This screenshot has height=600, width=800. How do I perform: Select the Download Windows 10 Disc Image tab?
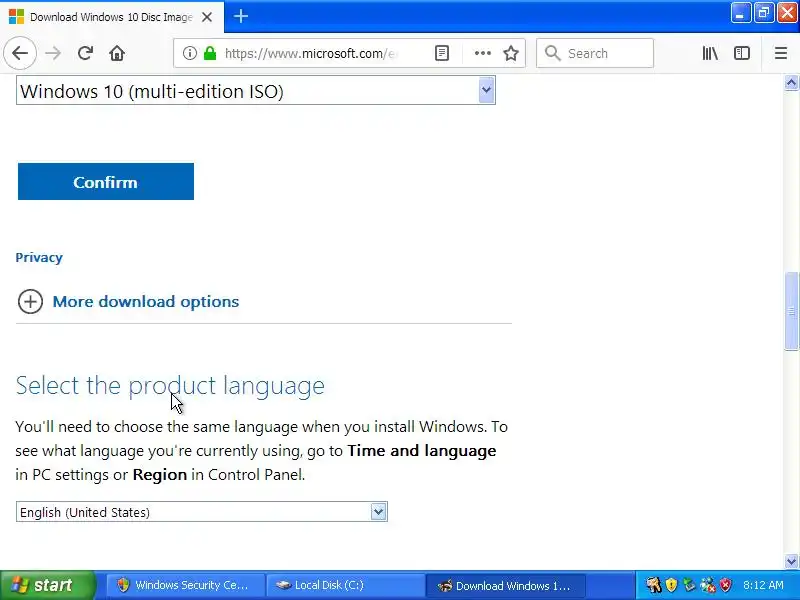pyautogui.click(x=112, y=17)
